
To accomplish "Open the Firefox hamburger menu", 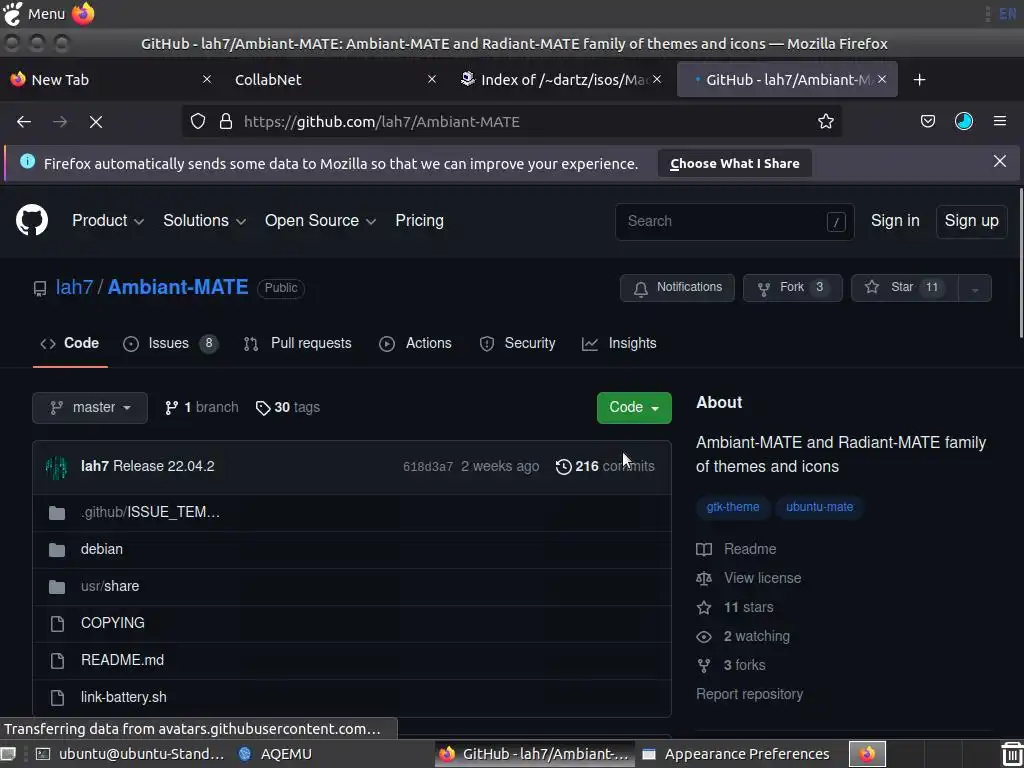I will click(999, 121).
